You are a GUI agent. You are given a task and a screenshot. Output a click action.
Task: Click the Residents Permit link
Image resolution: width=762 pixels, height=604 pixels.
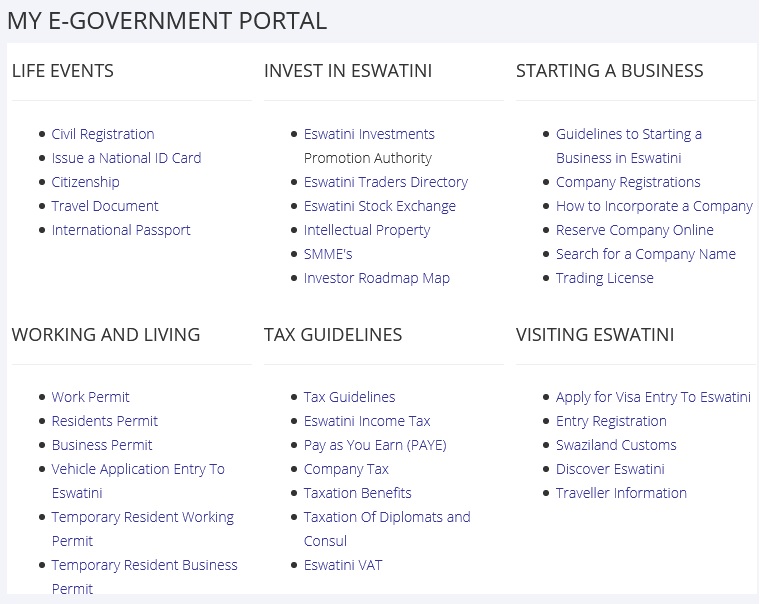(104, 421)
